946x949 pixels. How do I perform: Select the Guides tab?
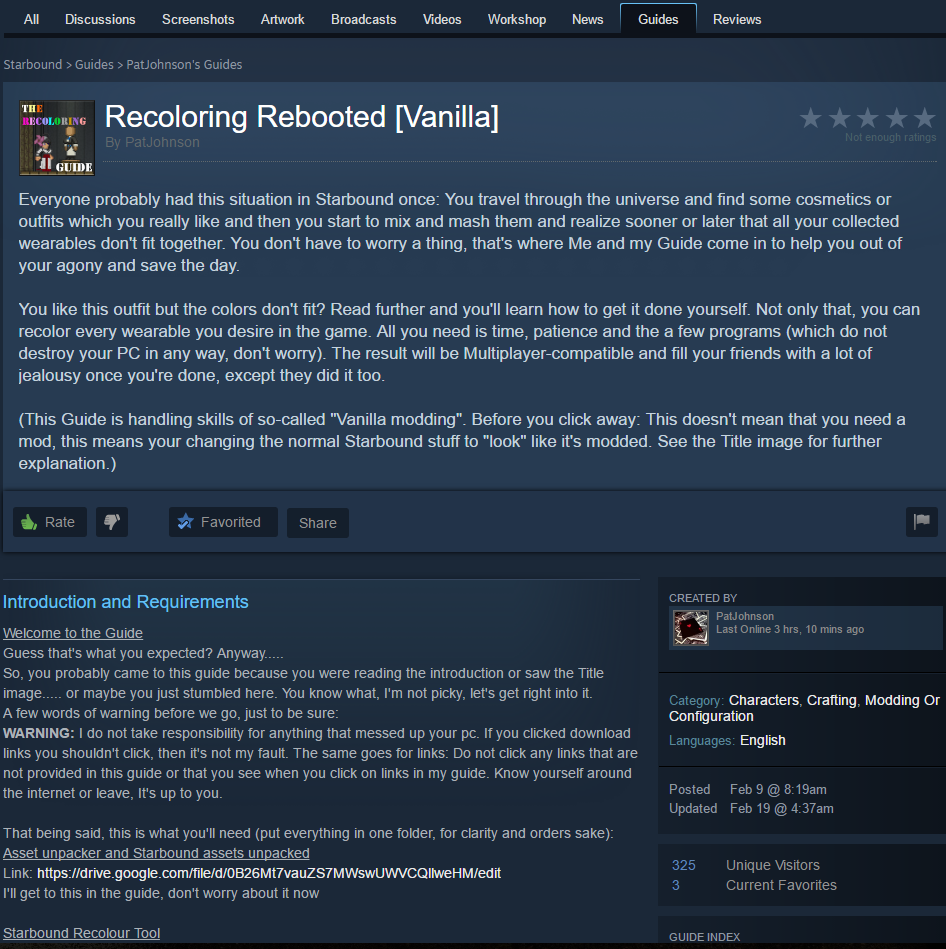click(x=658, y=19)
